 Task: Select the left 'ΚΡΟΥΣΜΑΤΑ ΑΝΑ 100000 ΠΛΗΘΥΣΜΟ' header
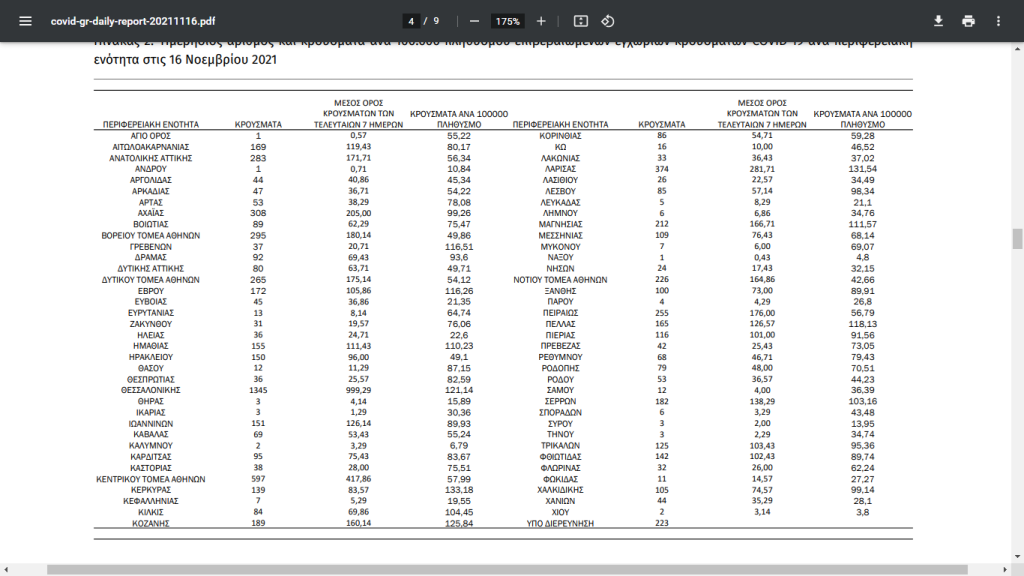coord(459,119)
